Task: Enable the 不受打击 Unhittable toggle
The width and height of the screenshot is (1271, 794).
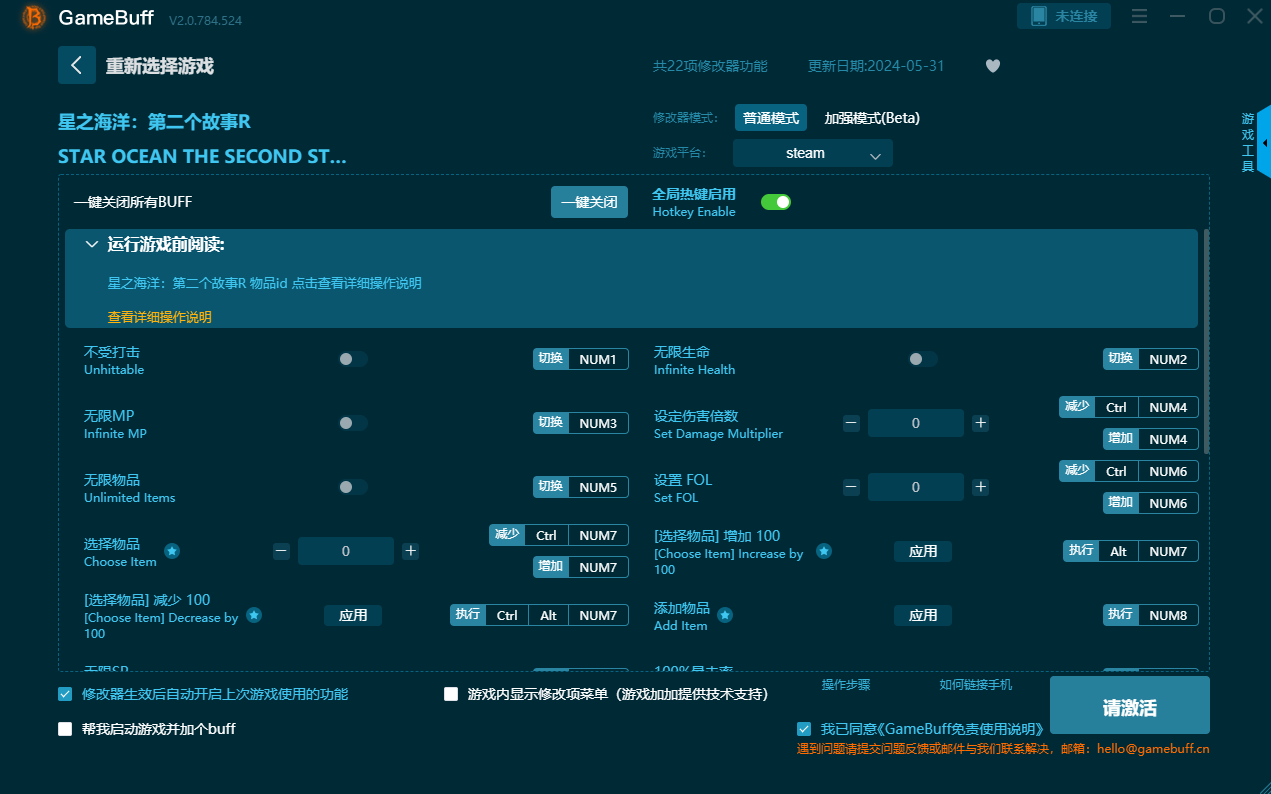Action: 352,359
